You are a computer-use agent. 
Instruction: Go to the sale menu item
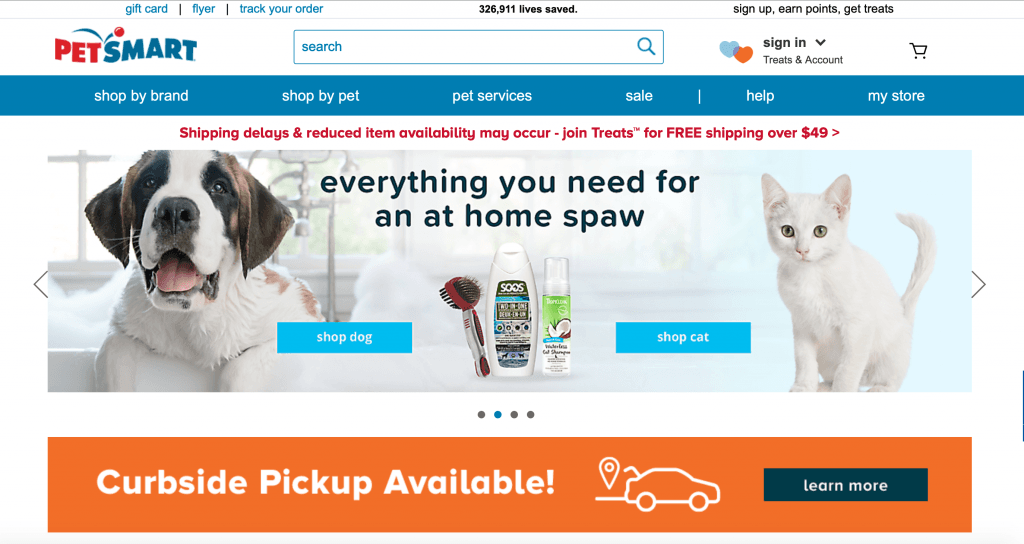(x=639, y=96)
